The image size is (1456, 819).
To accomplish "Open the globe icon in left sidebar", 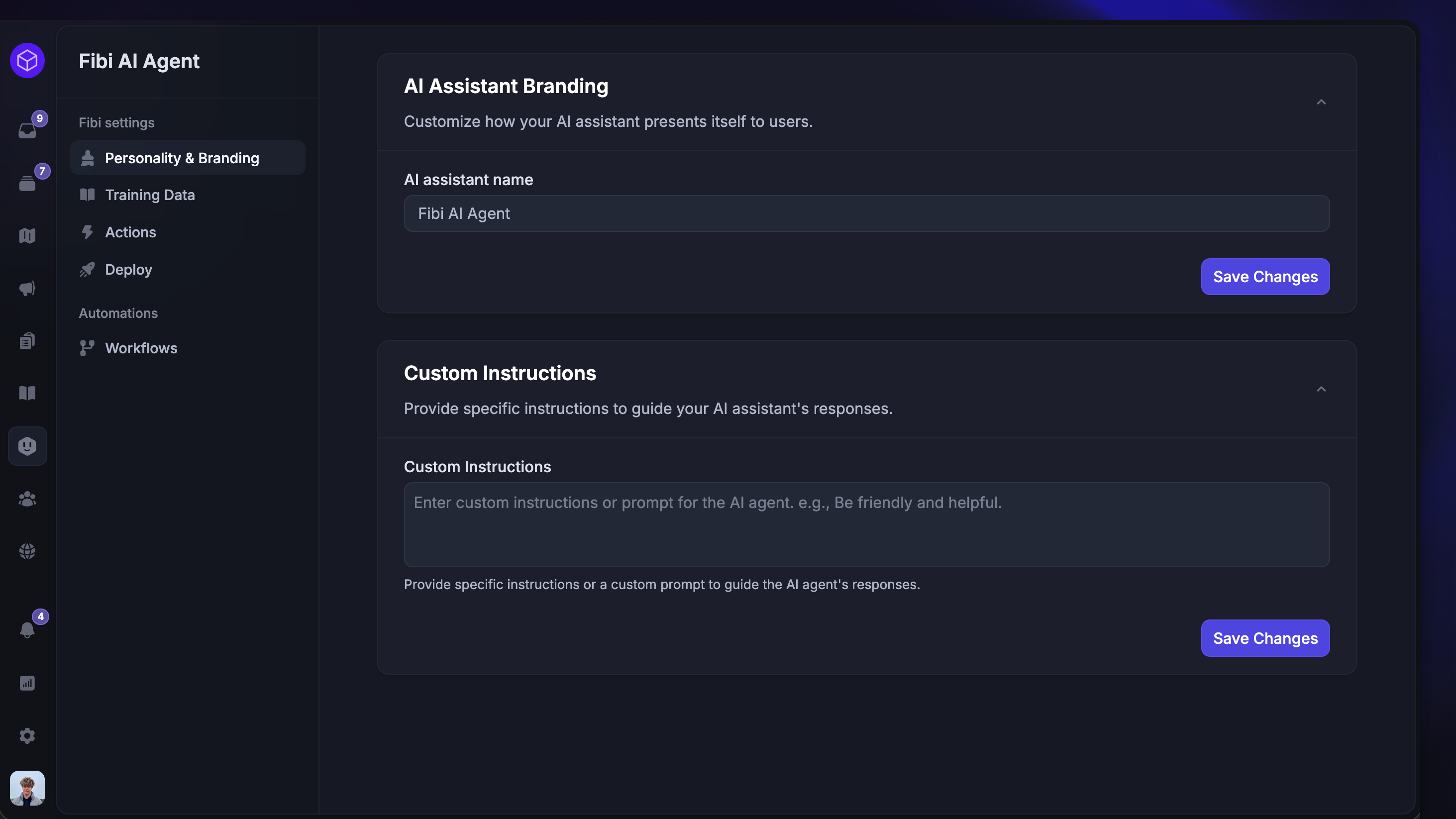I will [27, 551].
